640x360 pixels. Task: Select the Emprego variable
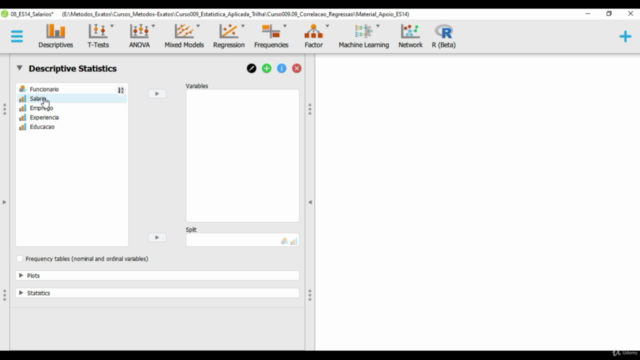(x=72, y=108)
